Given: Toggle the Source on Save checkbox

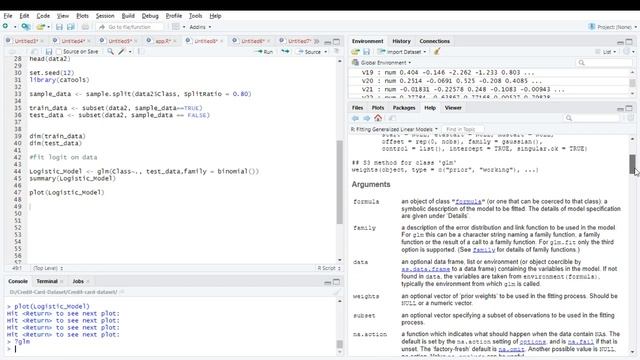Looking at the screenshot, I should click(59, 52).
